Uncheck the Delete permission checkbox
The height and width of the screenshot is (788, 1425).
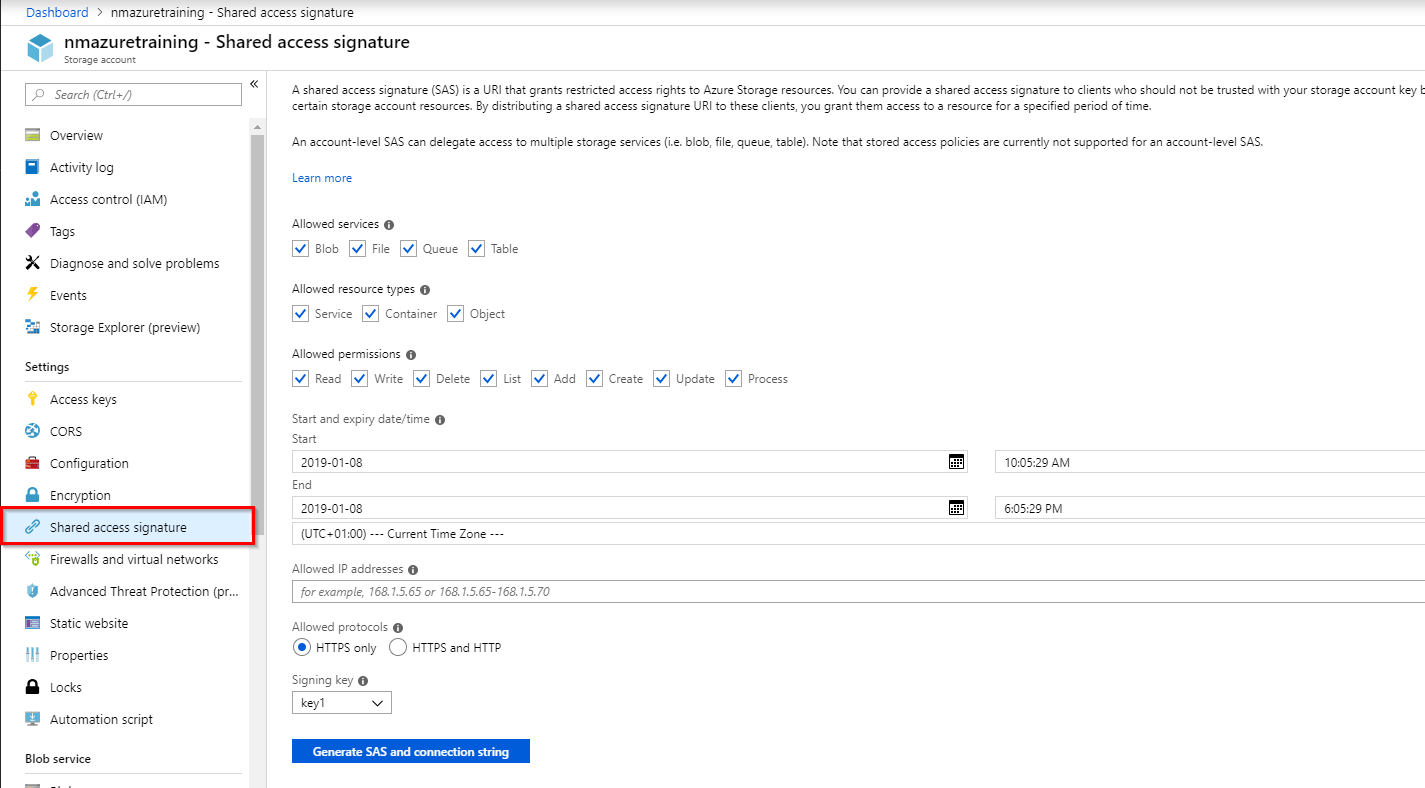(421, 379)
